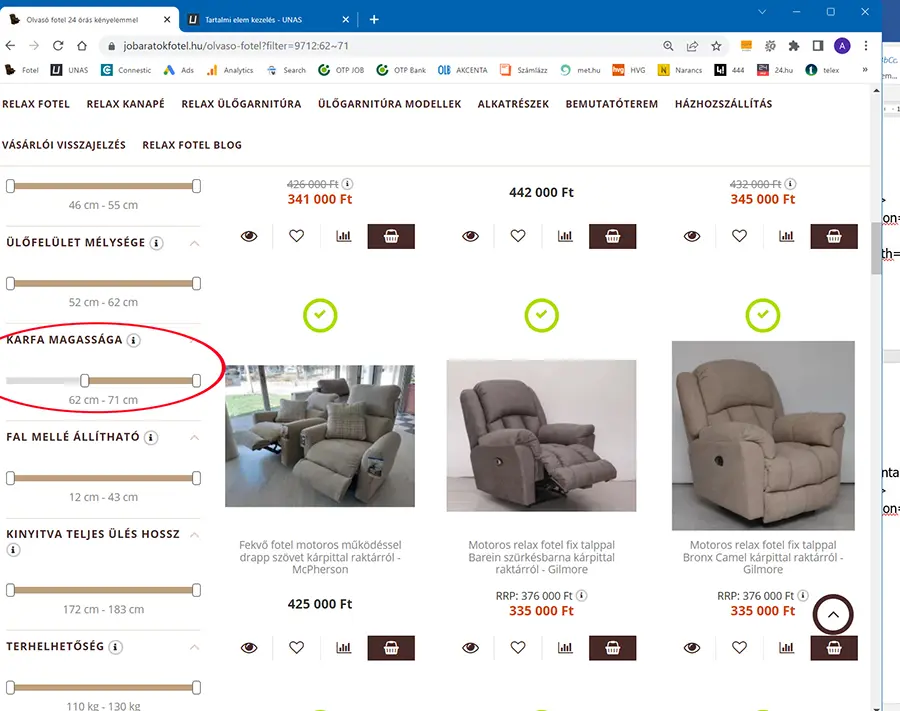
Task: Open Relax Fotel Blog link
Action: [192, 145]
